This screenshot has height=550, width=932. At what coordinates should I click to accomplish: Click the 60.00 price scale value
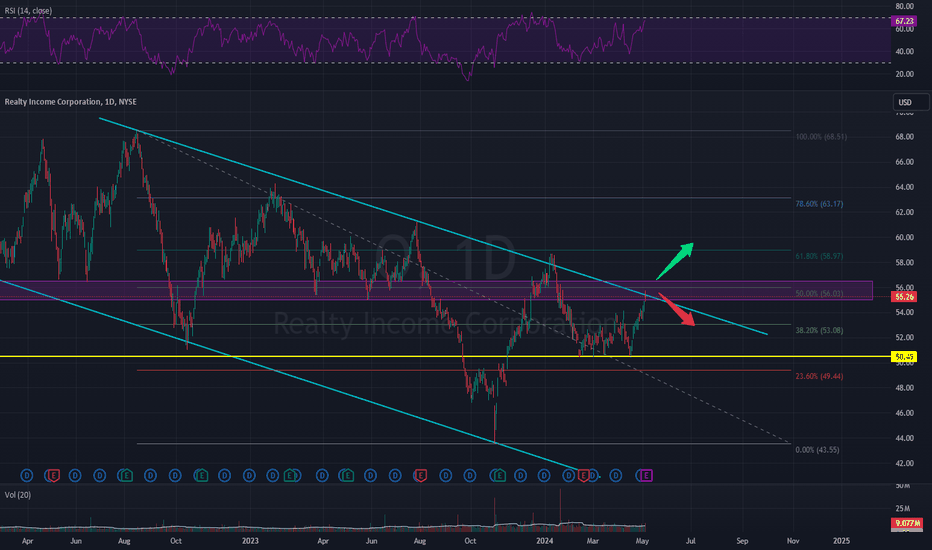coord(905,237)
